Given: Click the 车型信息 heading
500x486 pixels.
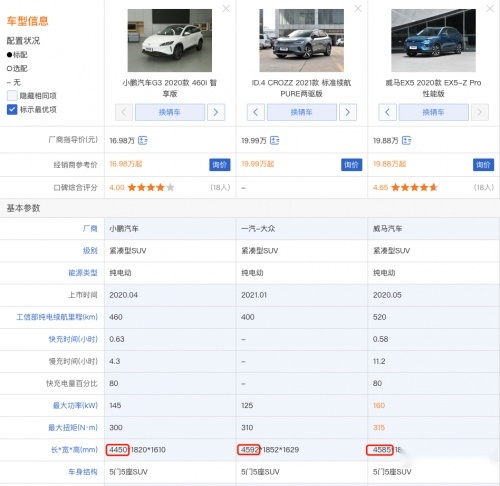Looking at the screenshot, I should point(28,21).
